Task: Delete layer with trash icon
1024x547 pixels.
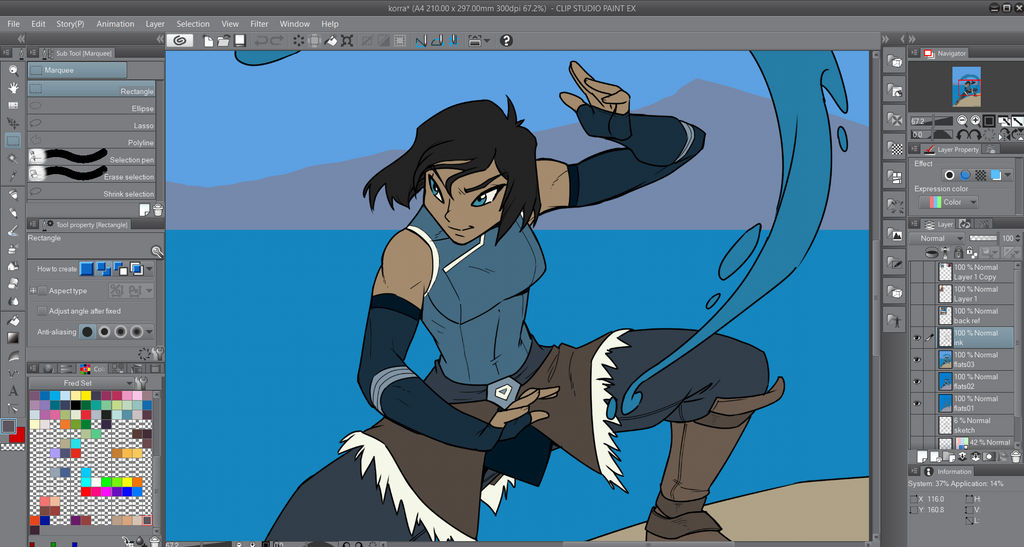Action: [1016, 457]
